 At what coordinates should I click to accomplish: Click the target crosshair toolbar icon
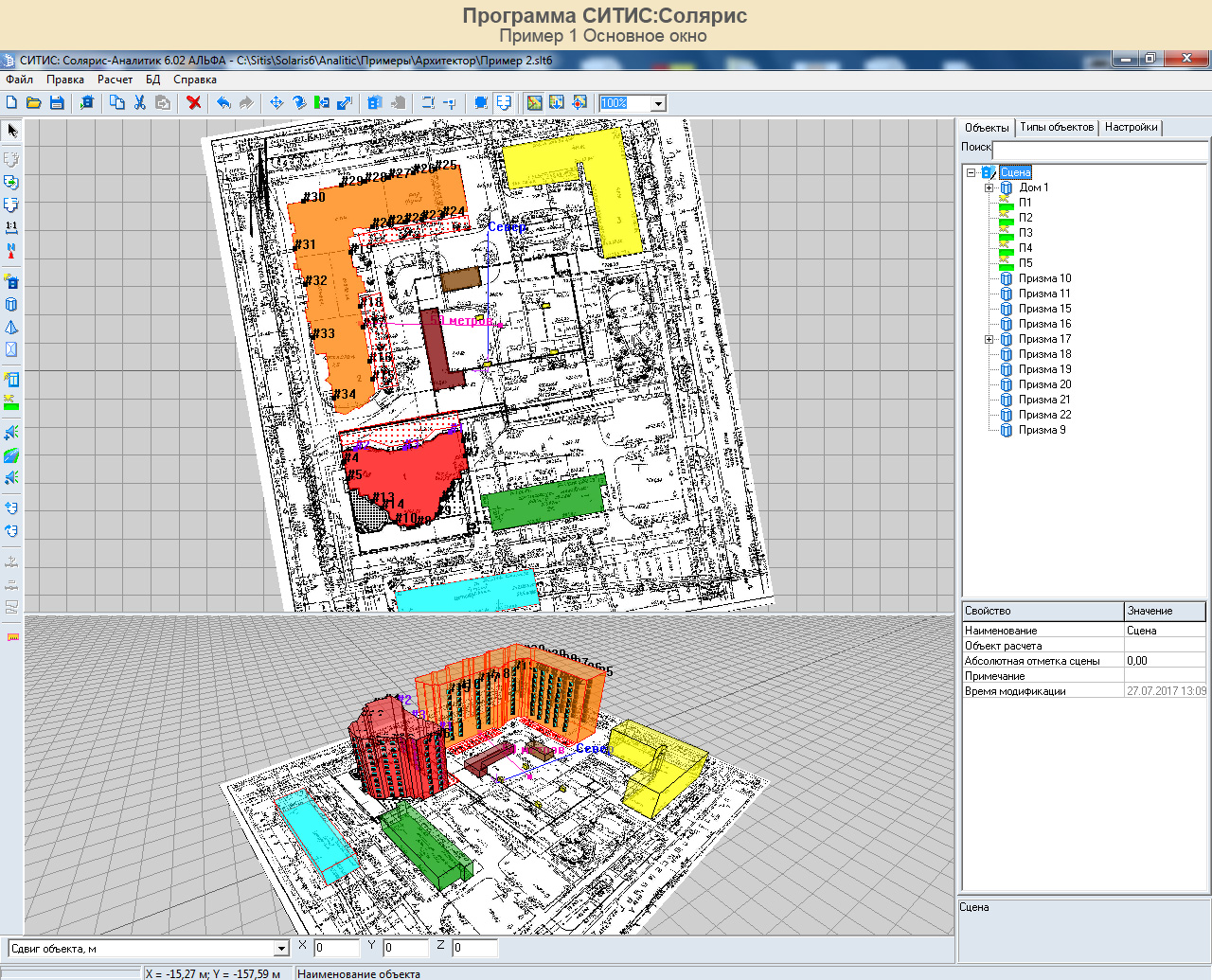coord(579,102)
